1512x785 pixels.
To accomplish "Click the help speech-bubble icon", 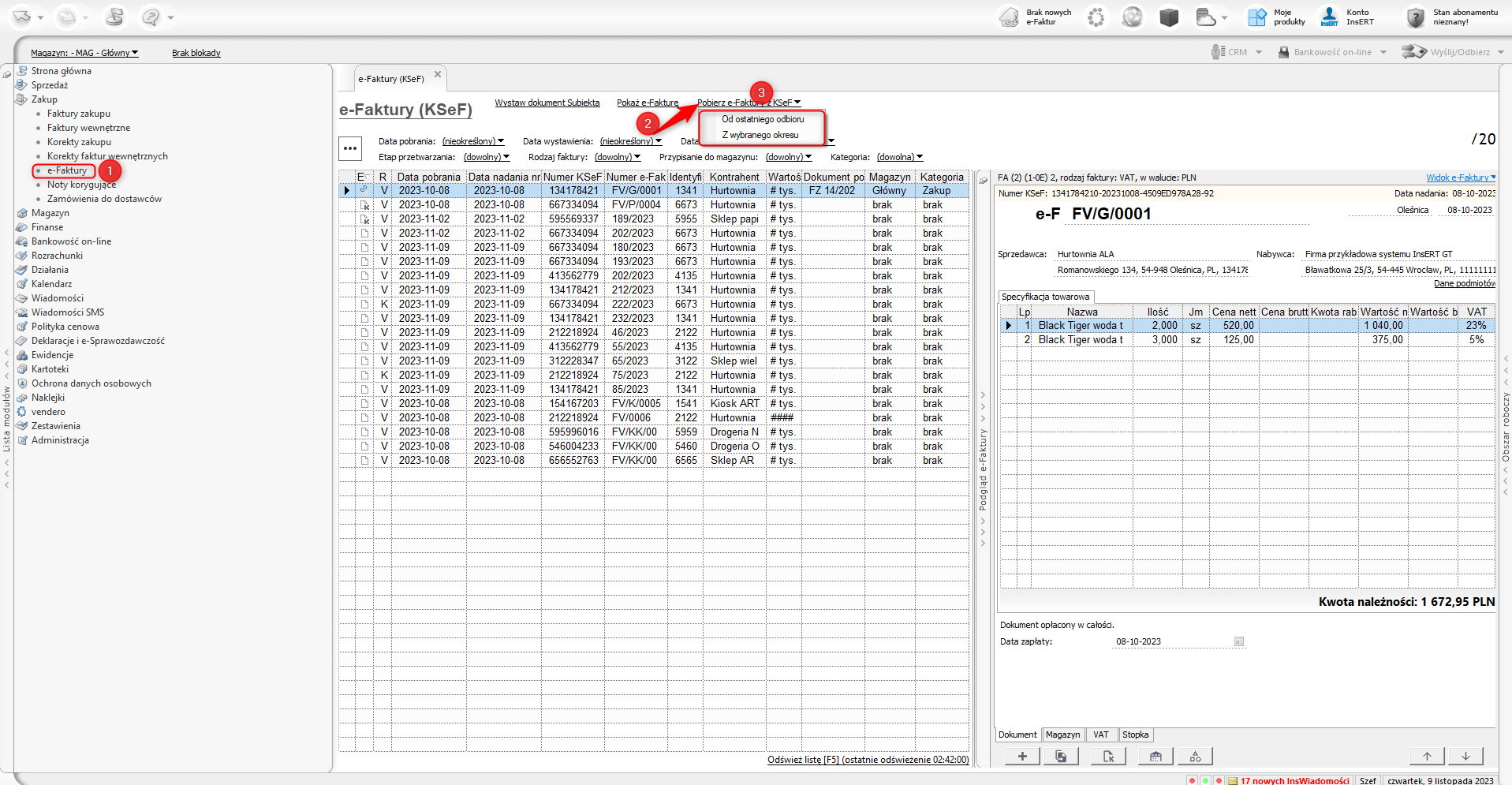I will pos(150,17).
